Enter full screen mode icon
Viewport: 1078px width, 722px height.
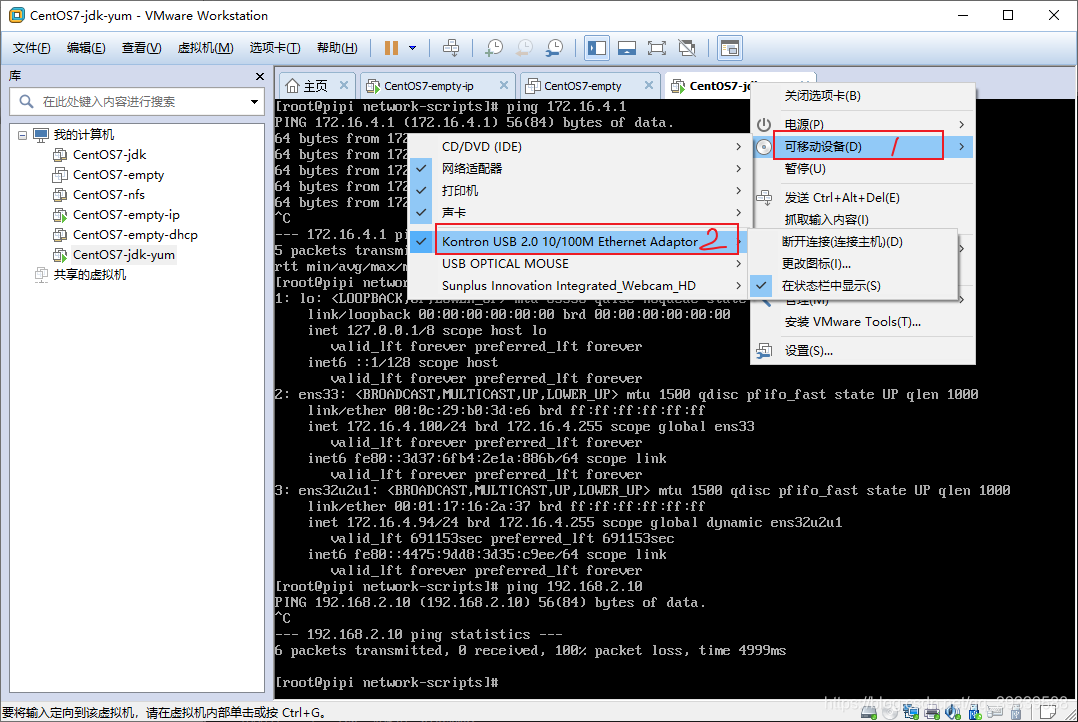click(x=657, y=47)
